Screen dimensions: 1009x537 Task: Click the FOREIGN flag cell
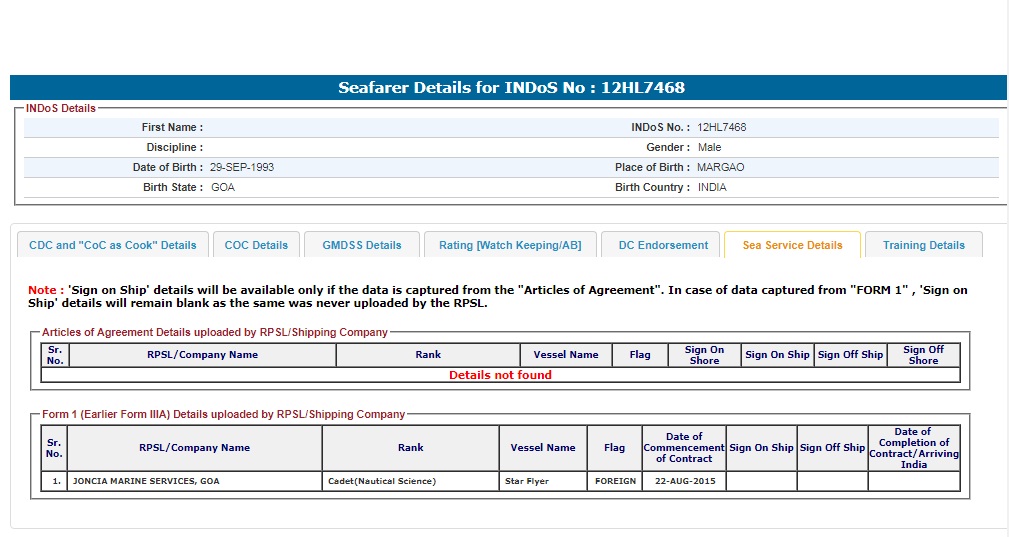pyautogui.click(x=615, y=481)
